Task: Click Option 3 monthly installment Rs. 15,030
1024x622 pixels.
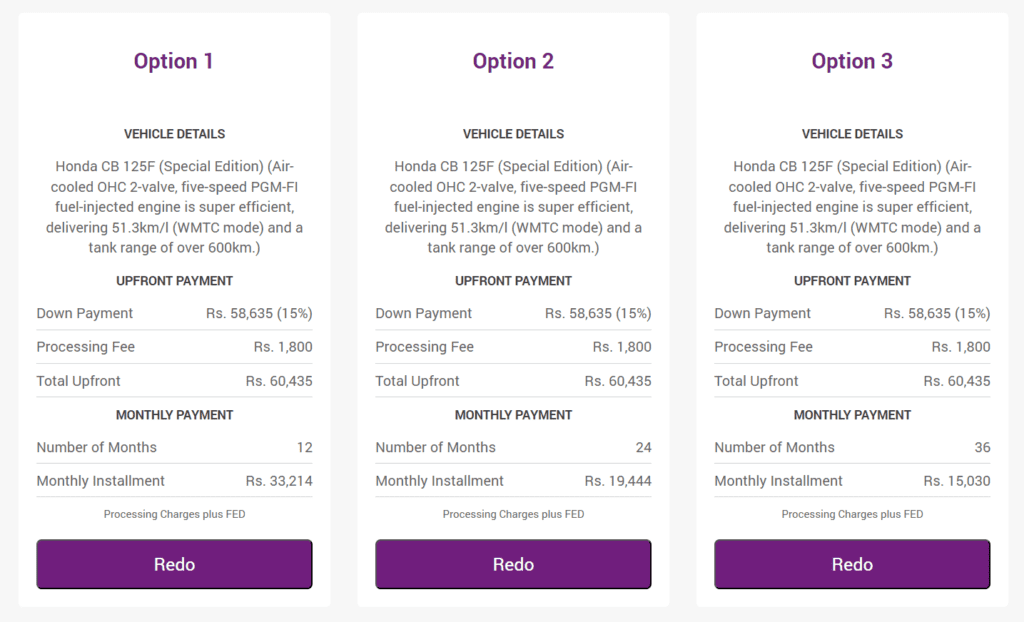Action: (x=957, y=481)
